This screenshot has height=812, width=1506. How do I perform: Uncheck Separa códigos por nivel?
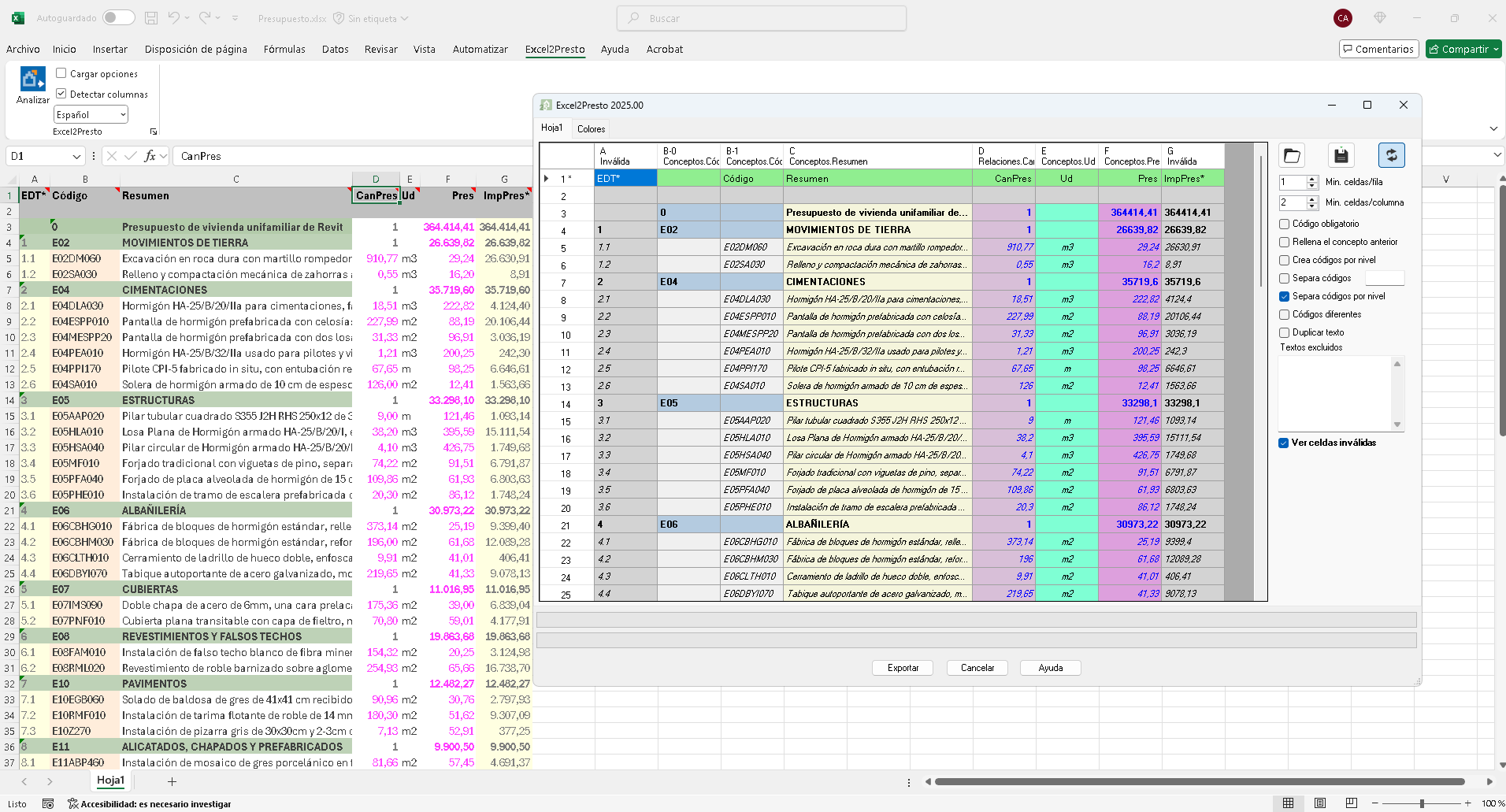1285,297
